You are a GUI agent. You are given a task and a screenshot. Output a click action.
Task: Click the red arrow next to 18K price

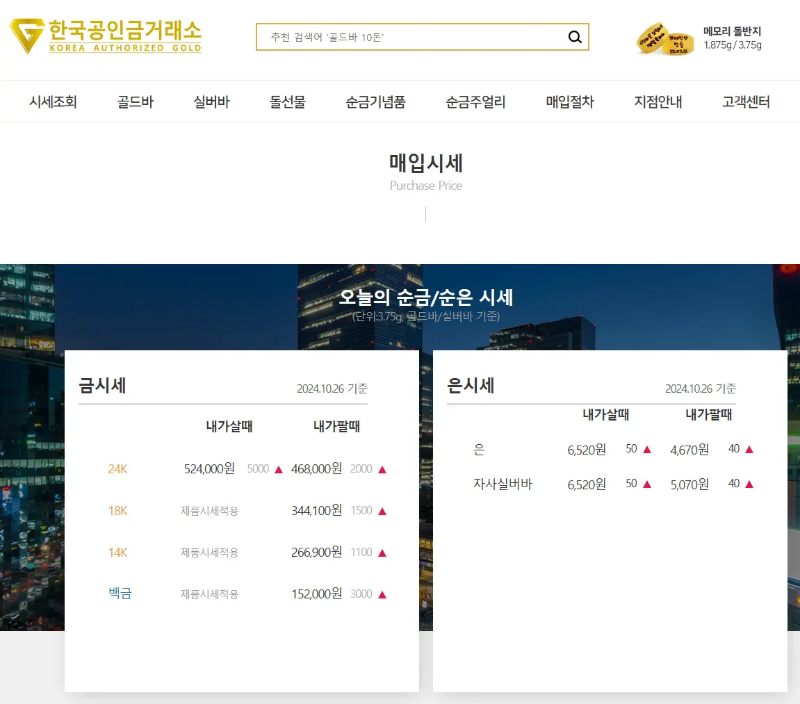(383, 510)
